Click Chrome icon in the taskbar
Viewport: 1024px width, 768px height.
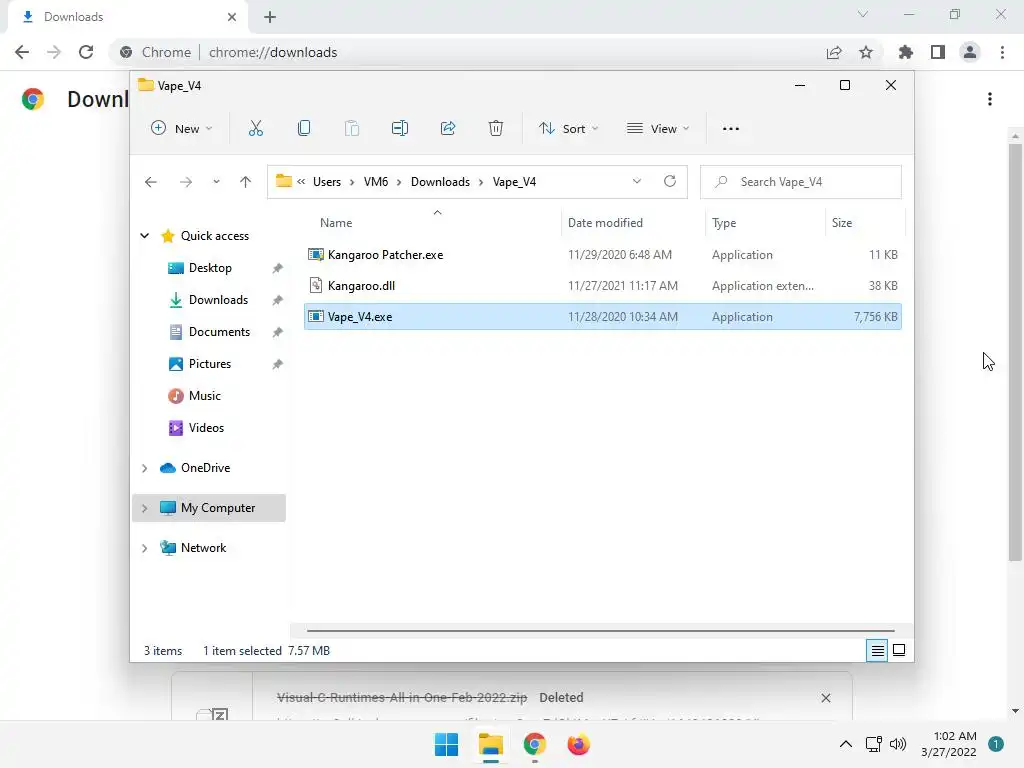[534, 744]
